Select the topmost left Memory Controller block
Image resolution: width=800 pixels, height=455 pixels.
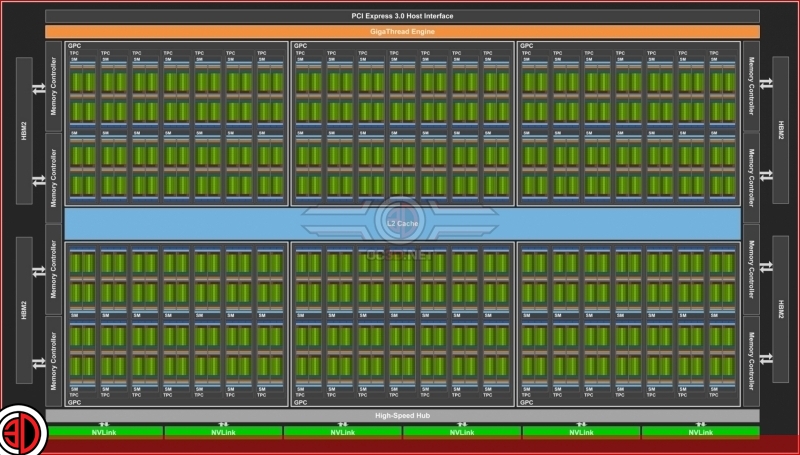click(54, 87)
